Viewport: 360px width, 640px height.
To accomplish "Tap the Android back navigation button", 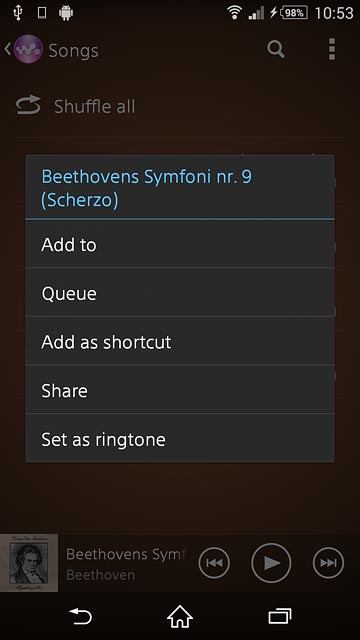I will [x=80, y=616].
